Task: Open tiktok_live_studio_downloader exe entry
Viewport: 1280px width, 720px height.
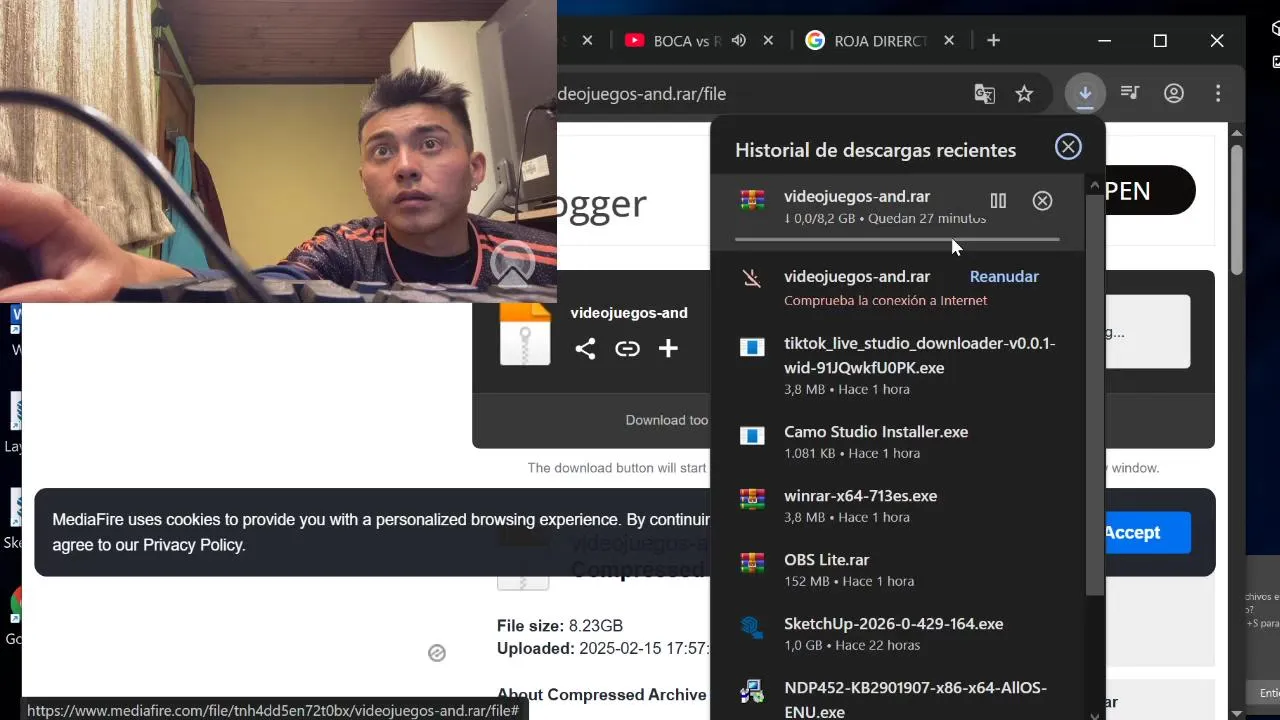Action: 898,366
